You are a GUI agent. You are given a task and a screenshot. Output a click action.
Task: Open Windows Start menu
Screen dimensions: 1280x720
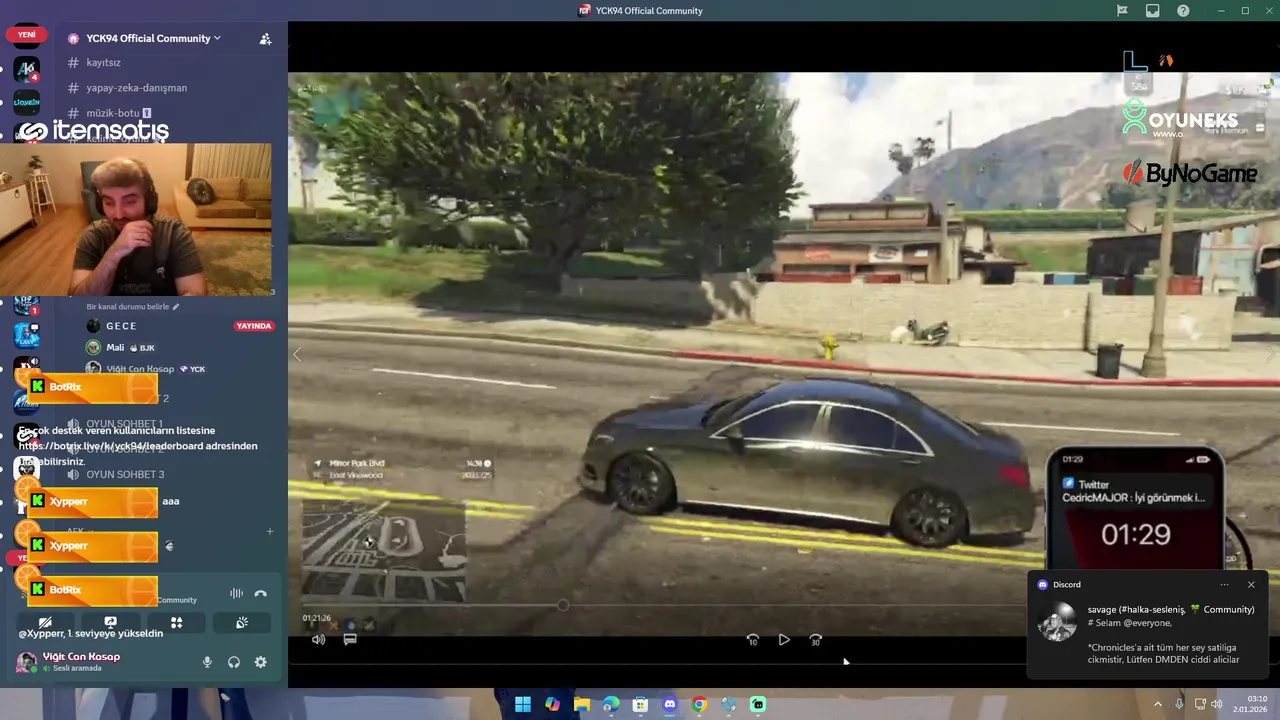[522, 704]
